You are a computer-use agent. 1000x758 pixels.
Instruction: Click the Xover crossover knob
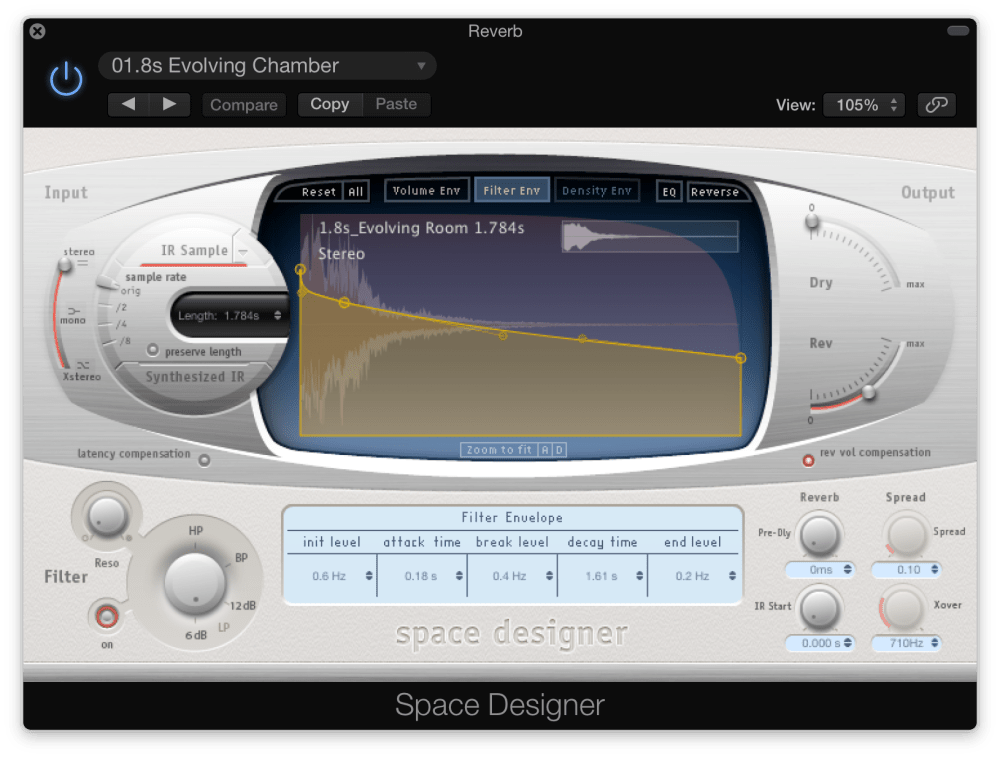tap(907, 611)
